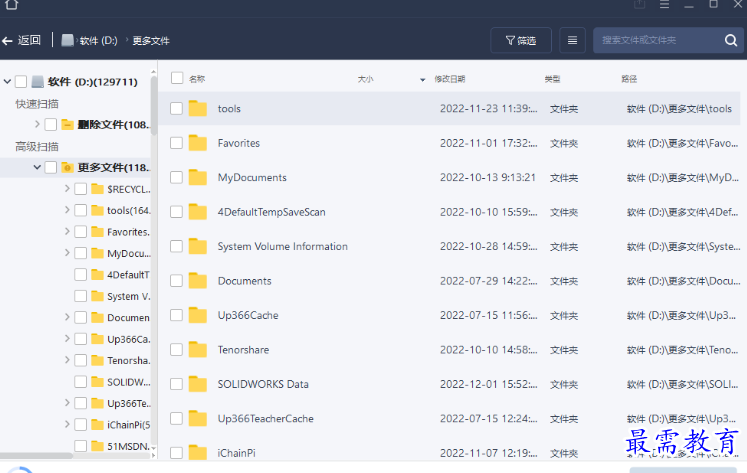Check the Favorites row checkbox
Viewport: 747px width, 473px height.
click(176, 143)
